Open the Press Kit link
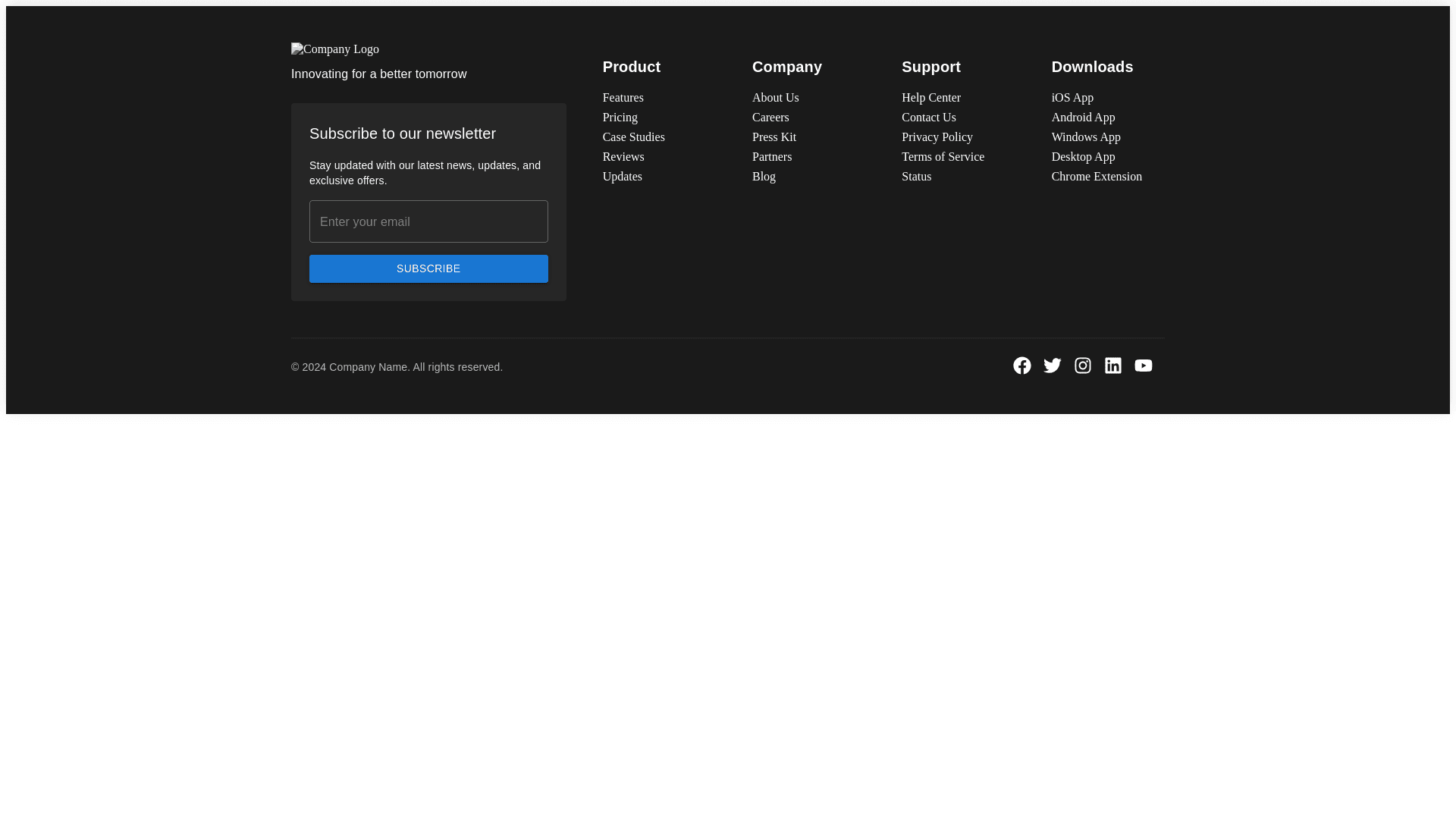This screenshot has height=819, width=1456. click(x=773, y=137)
